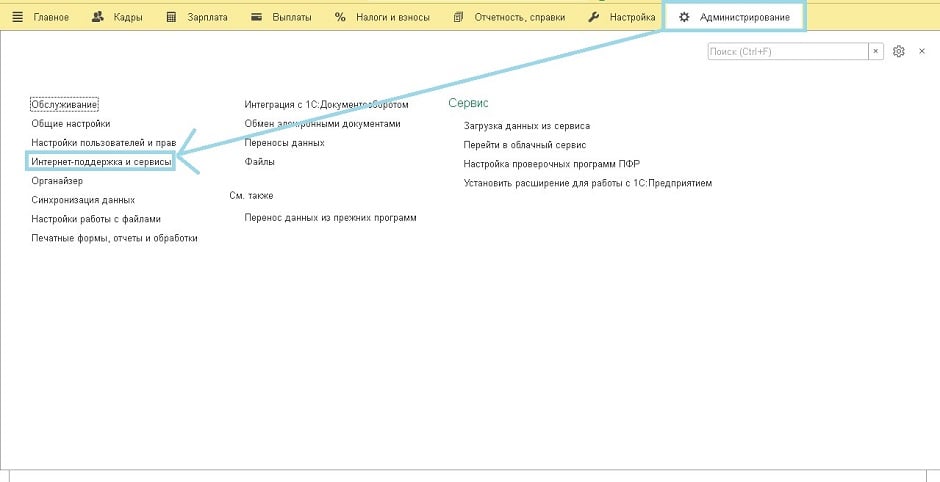
Task: Click Установить расширение для работы с 1С:Предприятием
Action: click(588, 183)
